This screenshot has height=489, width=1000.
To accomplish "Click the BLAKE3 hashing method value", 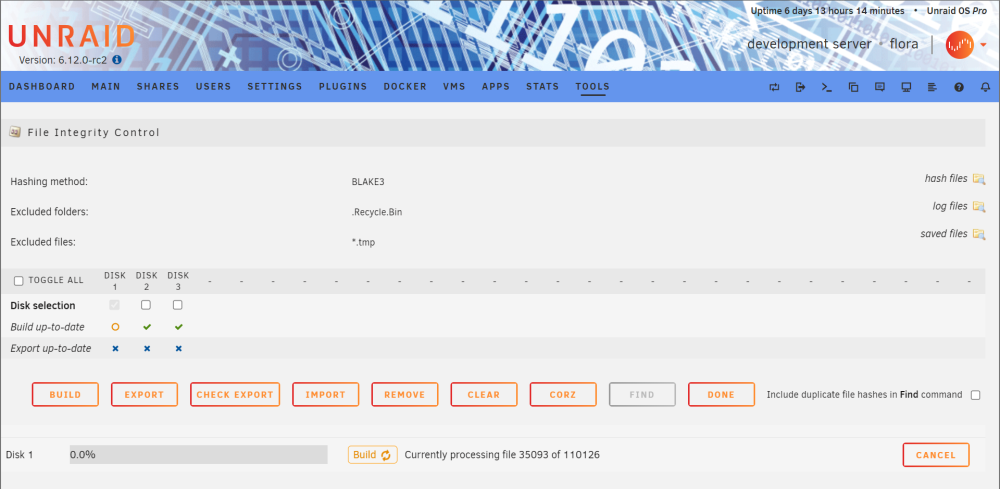I will click(x=368, y=182).
